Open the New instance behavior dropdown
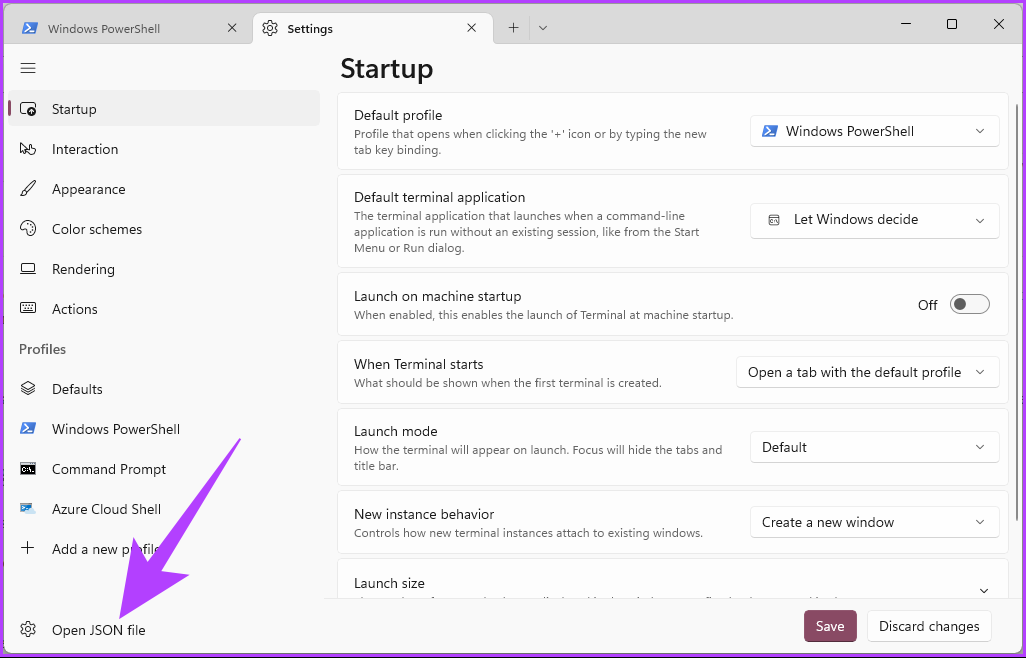 point(874,522)
